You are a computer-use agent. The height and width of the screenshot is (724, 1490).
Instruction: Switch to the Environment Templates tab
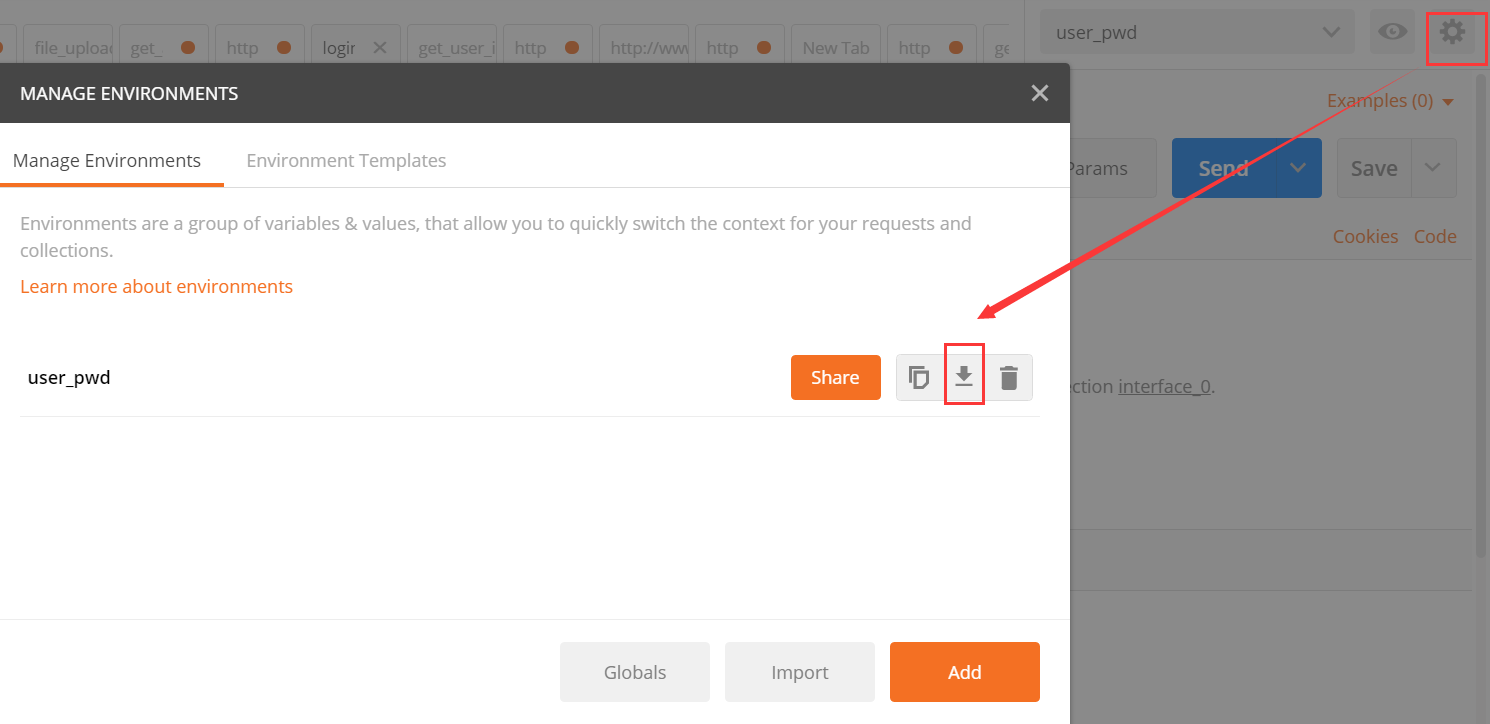point(346,160)
